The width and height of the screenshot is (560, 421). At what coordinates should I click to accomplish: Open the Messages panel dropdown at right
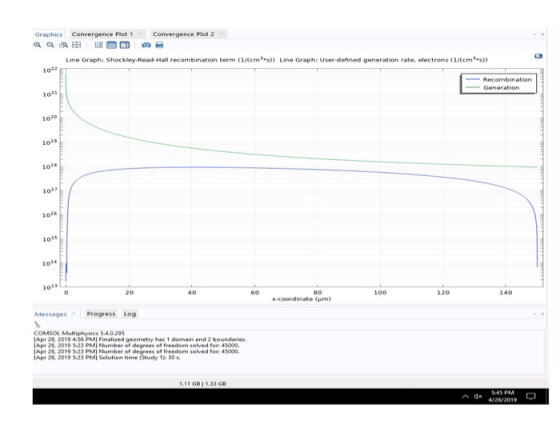click(535, 314)
